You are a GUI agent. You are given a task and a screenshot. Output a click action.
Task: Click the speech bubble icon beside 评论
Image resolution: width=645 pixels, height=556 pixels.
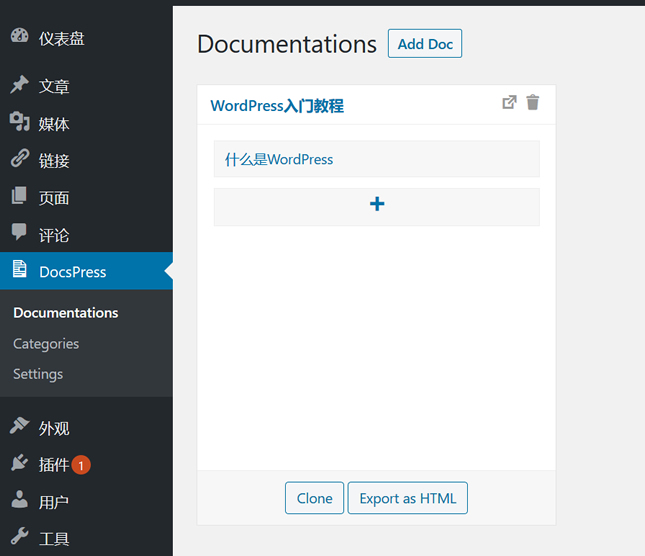19,232
